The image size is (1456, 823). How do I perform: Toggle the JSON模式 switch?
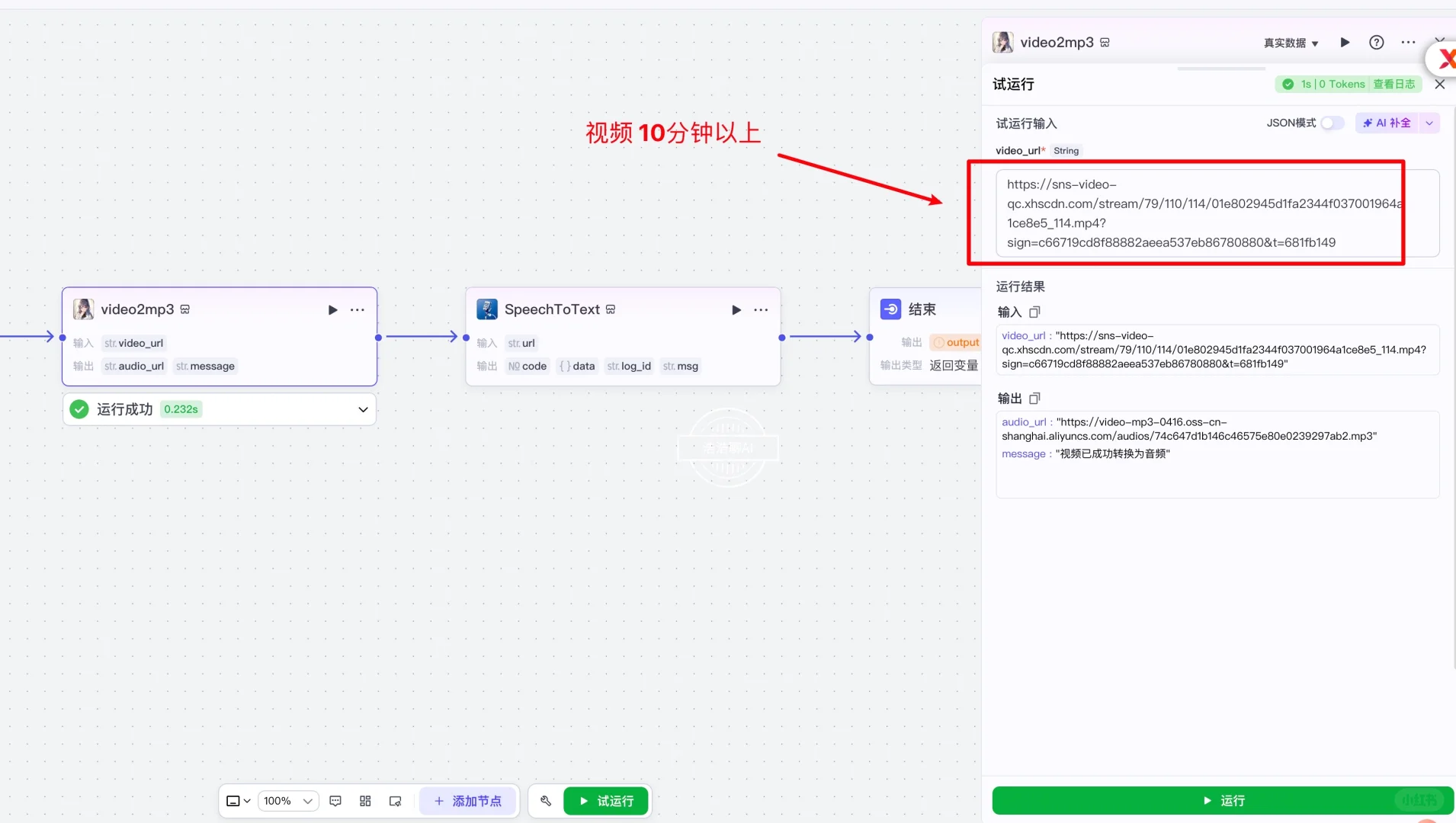pos(1333,123)
